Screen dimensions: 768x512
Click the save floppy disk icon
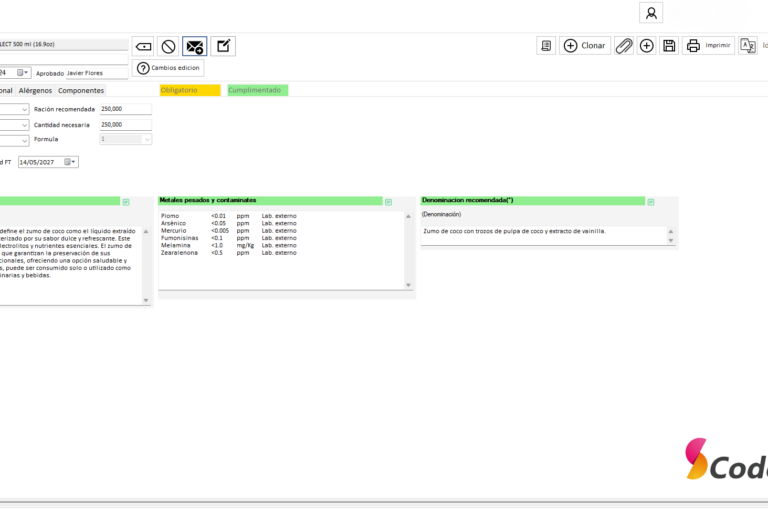(x=669, y=46)
